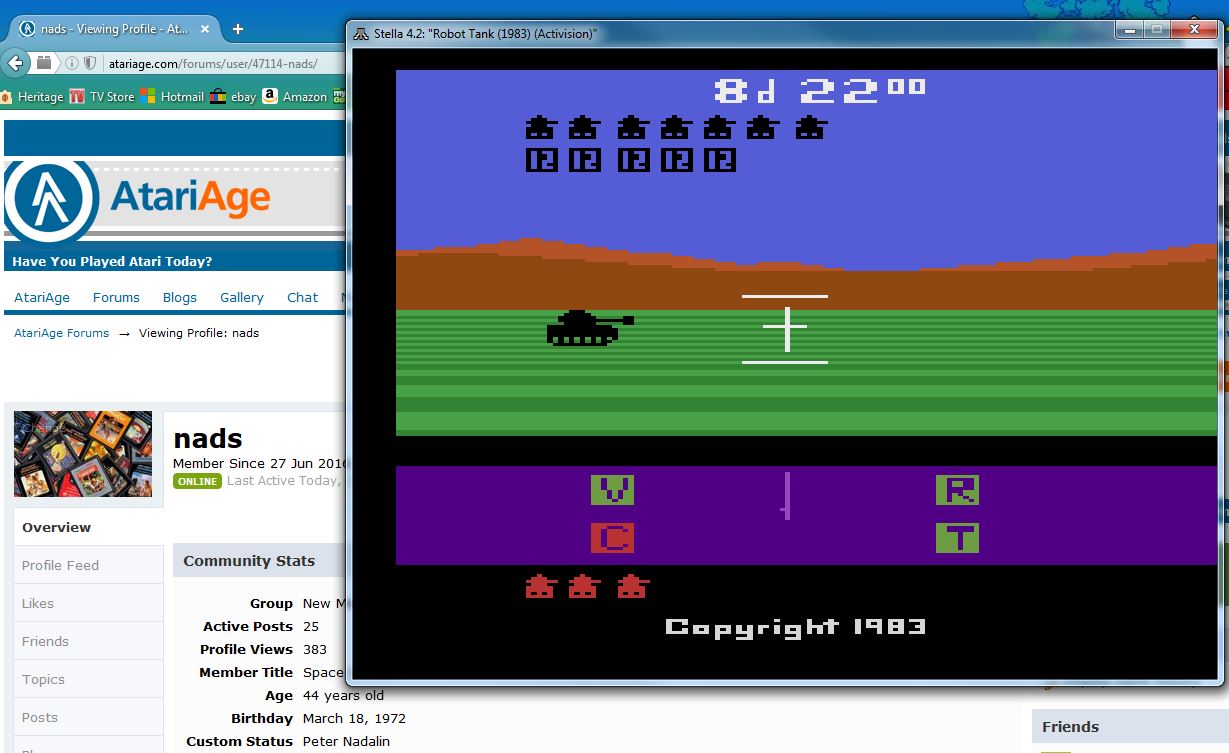
Task: Click the Profile Views value 383
Action: [x=315, y=649]
